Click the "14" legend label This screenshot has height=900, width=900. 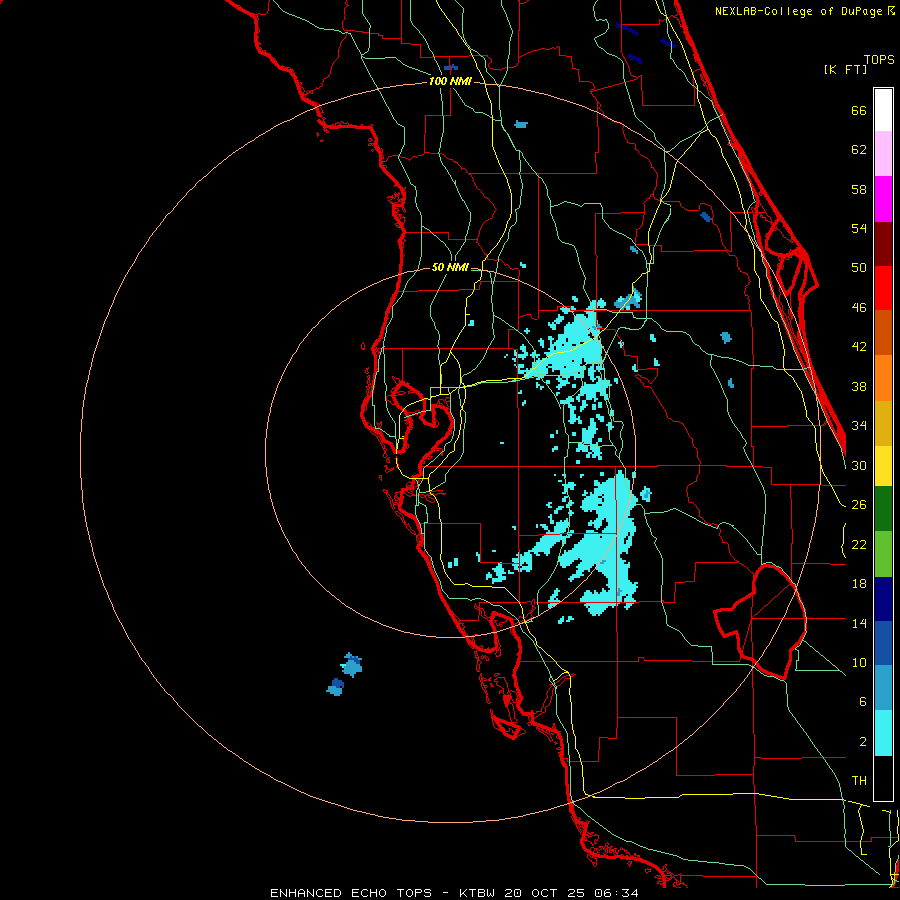tap(859, 623)
